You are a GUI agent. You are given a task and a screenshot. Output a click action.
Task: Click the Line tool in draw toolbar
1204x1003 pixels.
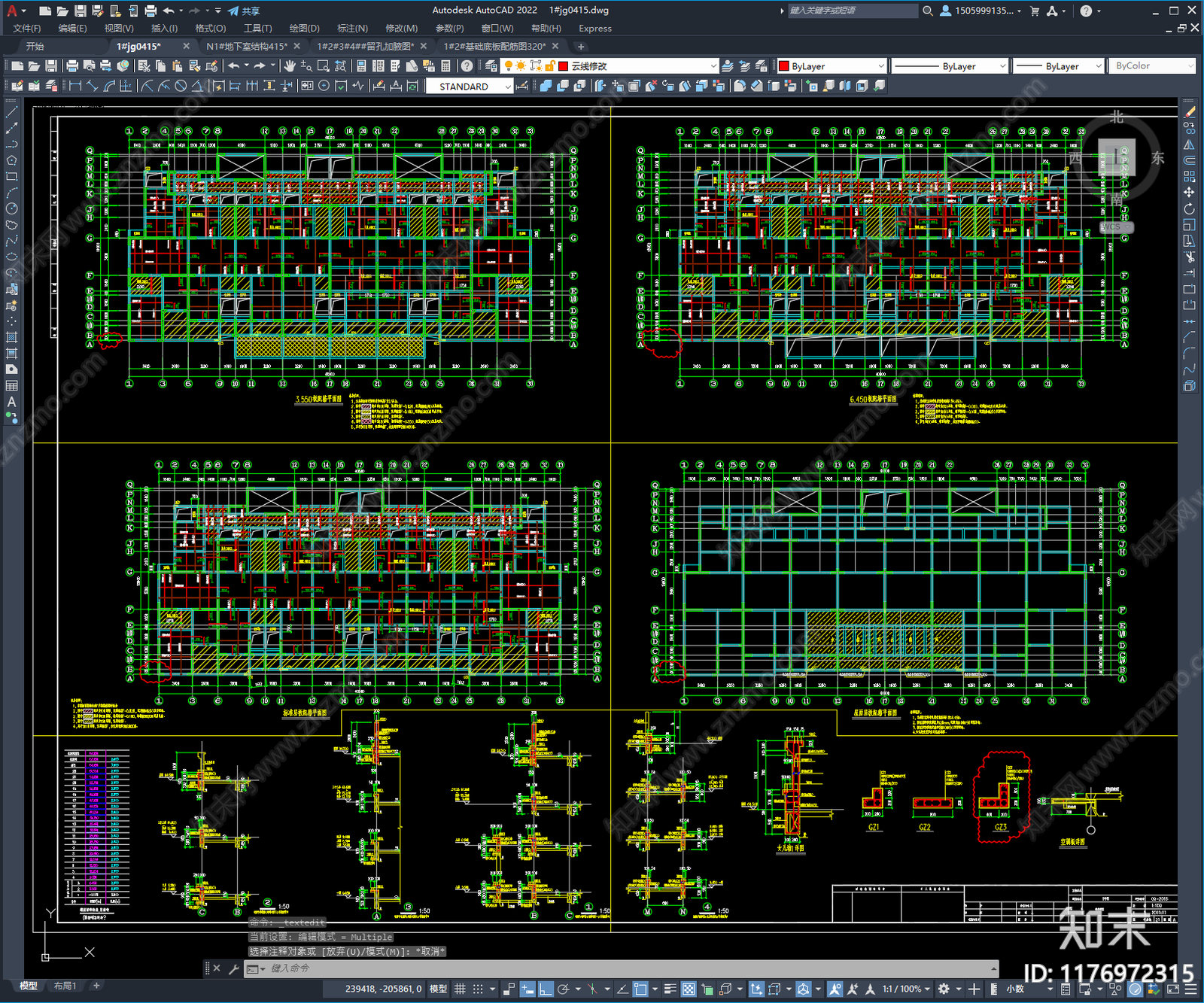(x=11, y=111)
